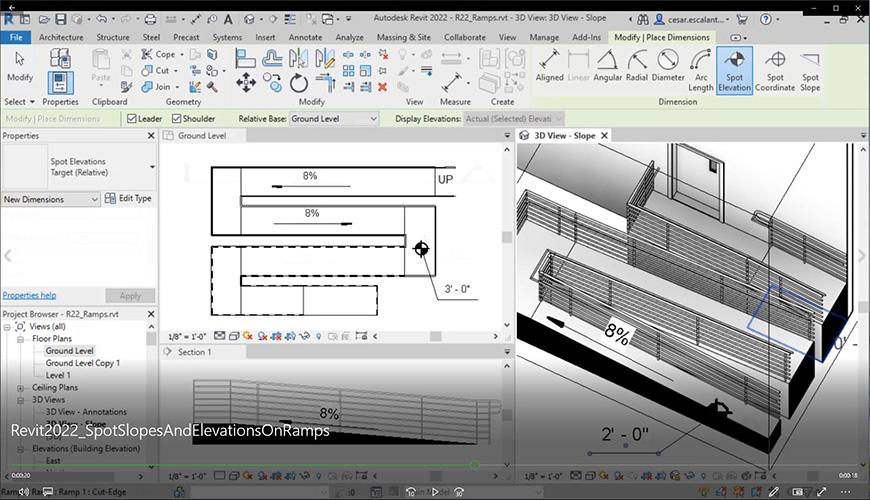Switch to the Manage ribbon tab
This screenshot has width=870, height=500.
(544, 37)
